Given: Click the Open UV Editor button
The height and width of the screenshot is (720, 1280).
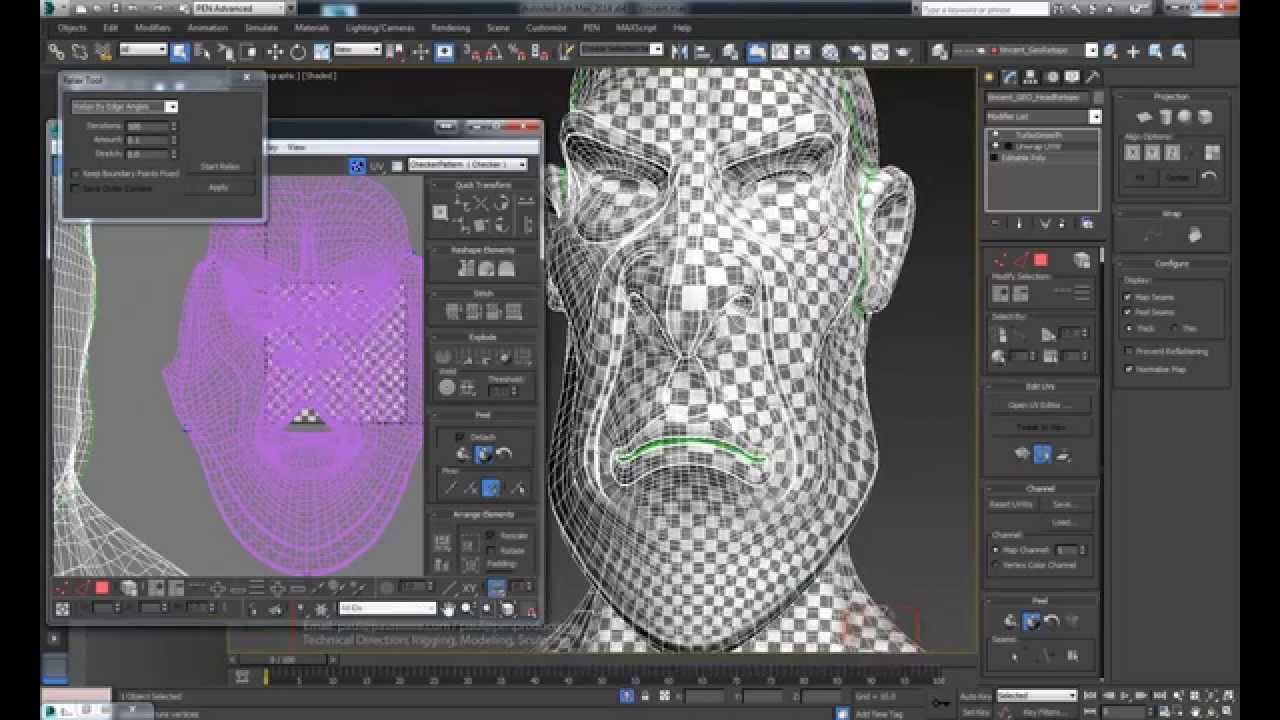Looking at the screenshot, I should 1040,405.
